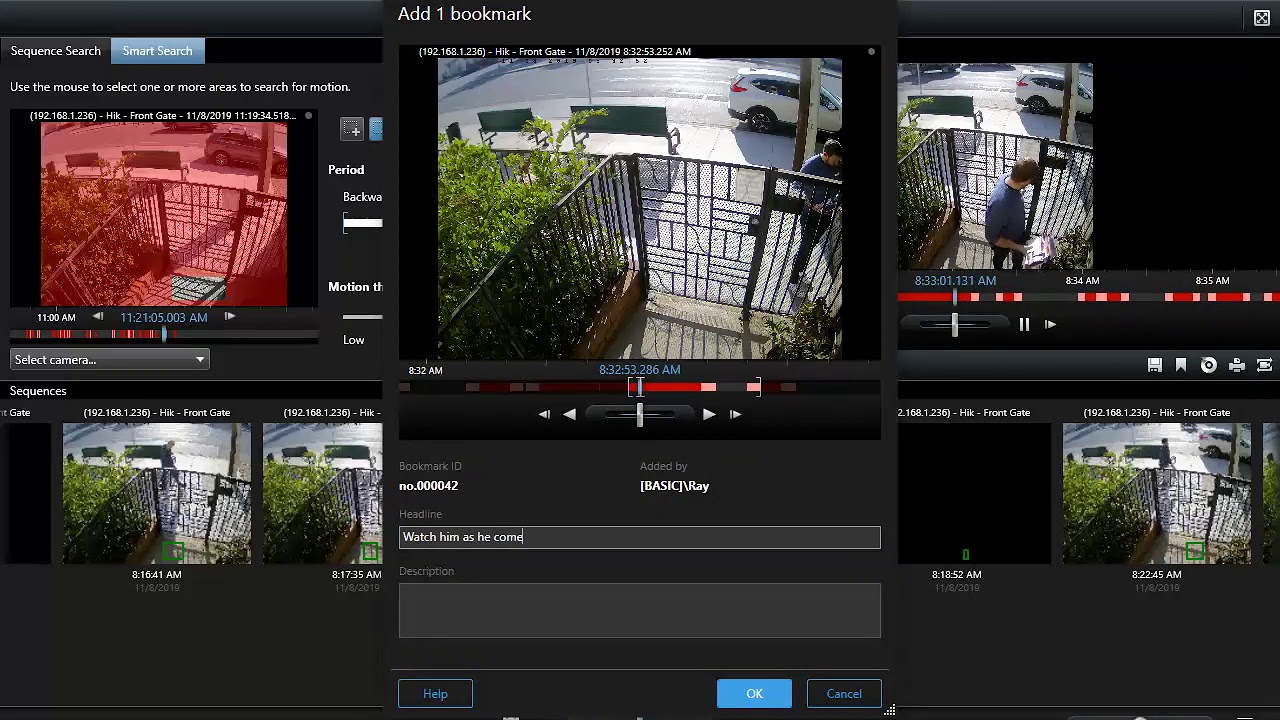Click the status dot on bookmark preview title

(x=871, y=52)
